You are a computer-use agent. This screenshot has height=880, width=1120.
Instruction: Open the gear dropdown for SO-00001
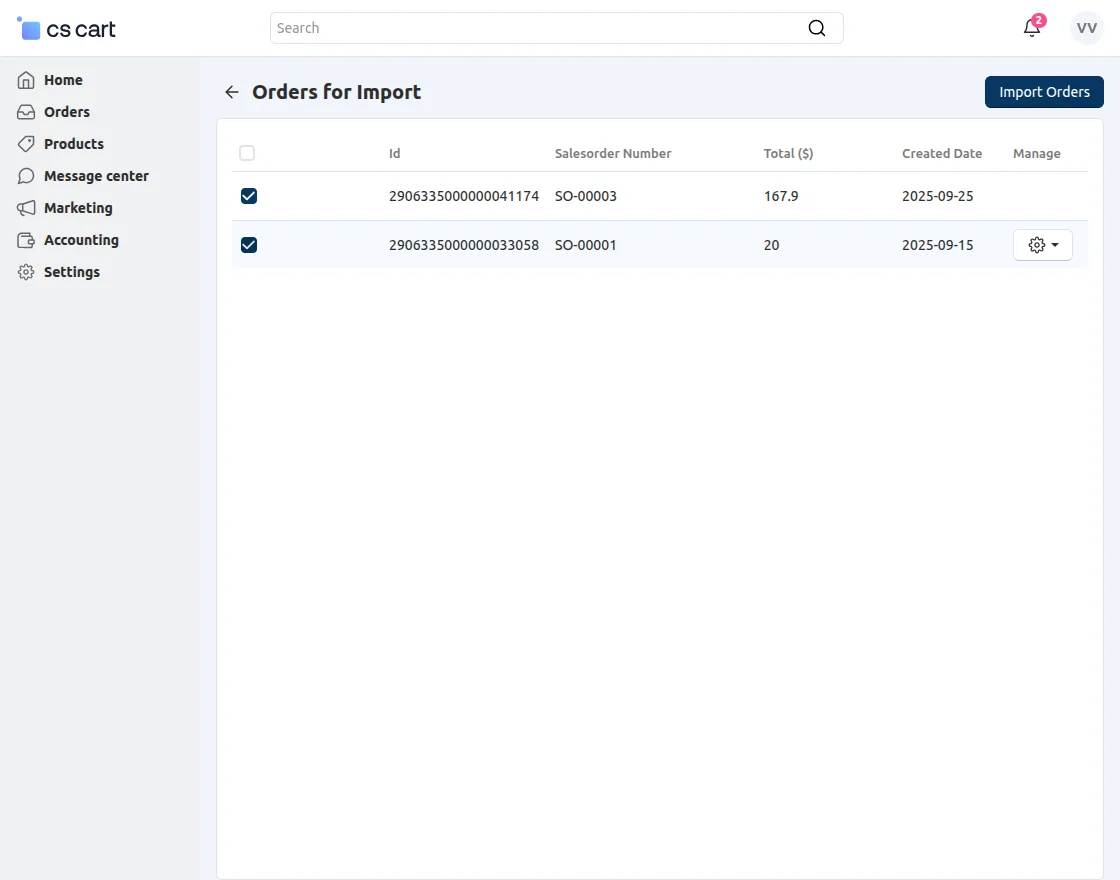[1042, 245]
